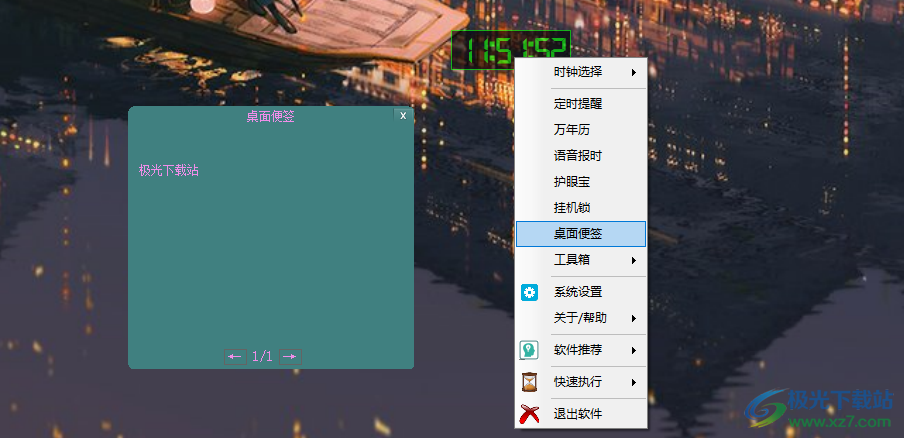Screen dimensions: 904x438
Task: Expand the 软件推荐 submenu arrow
Action: click(x=634, y=350)
